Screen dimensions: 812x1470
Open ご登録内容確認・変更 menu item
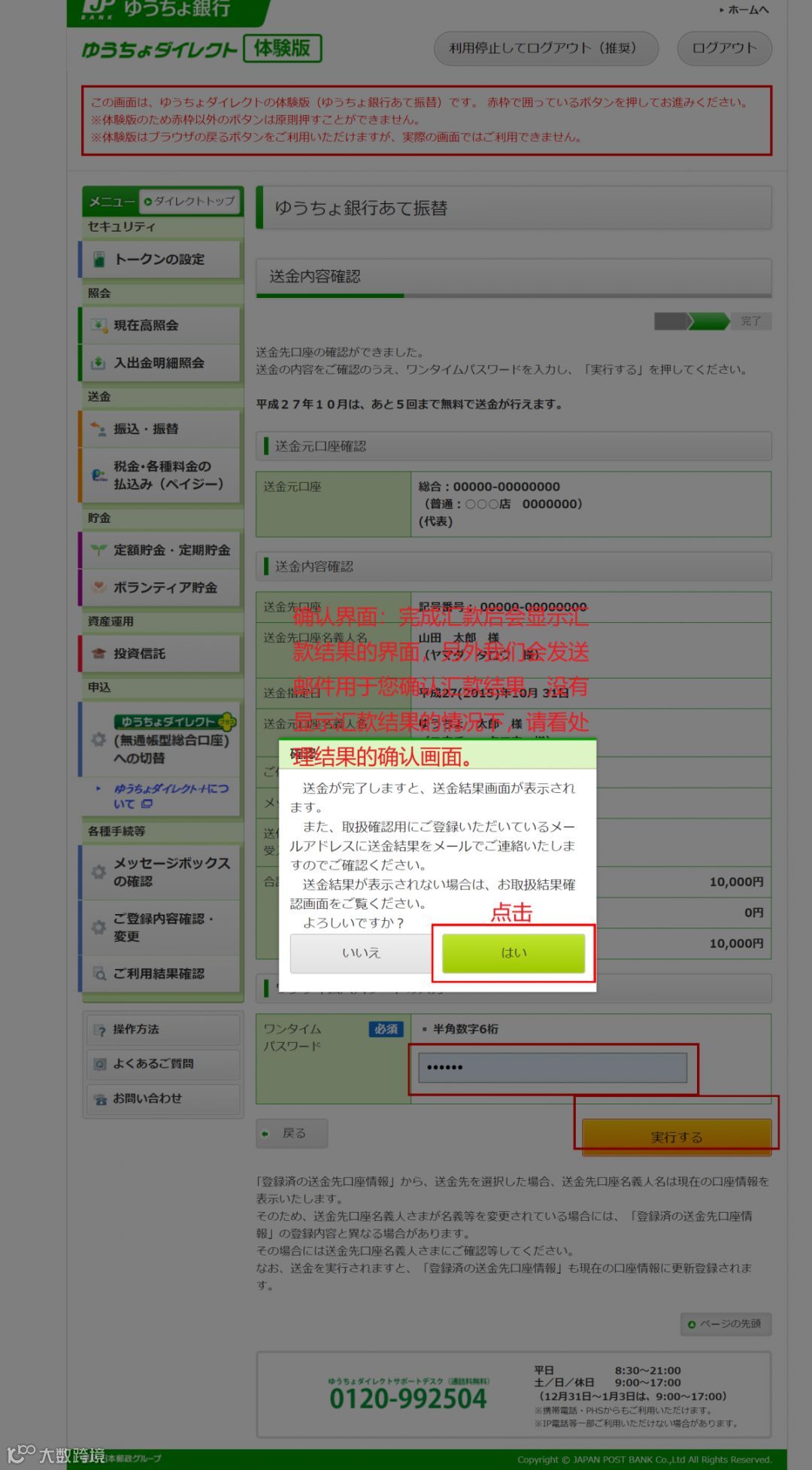click(x=160, y=928)
